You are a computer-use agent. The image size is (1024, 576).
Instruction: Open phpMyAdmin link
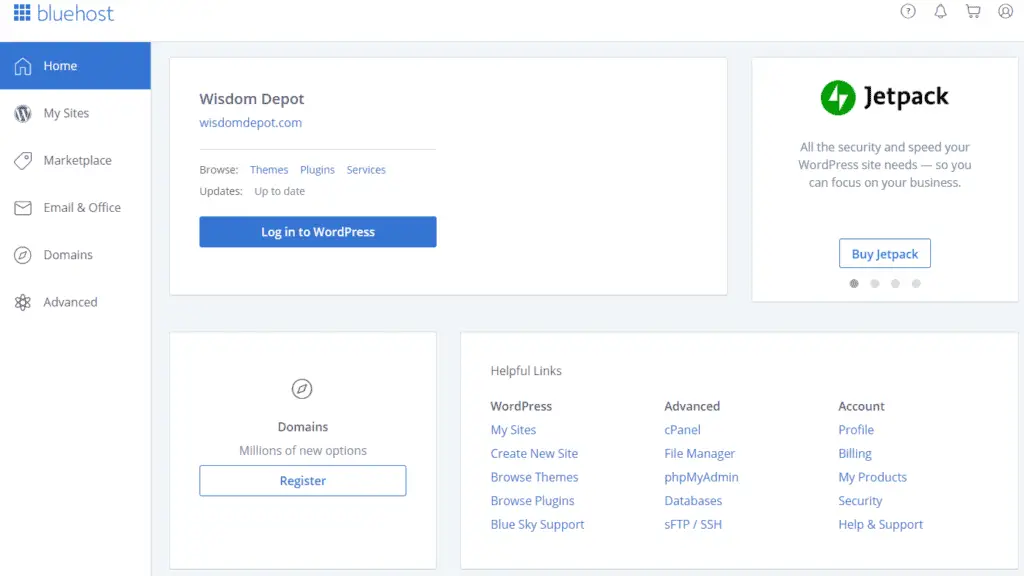pyautogui.click(x=701, y=477)
